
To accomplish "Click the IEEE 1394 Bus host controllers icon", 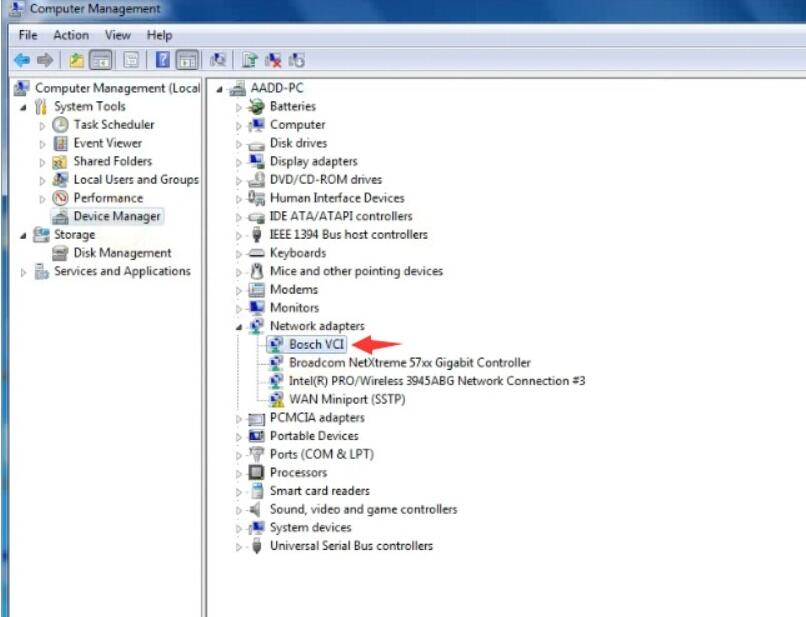I will click(257, 234).
